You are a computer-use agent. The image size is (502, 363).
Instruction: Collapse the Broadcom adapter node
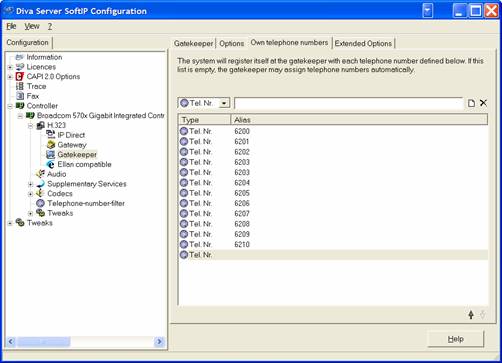[20, 116]
